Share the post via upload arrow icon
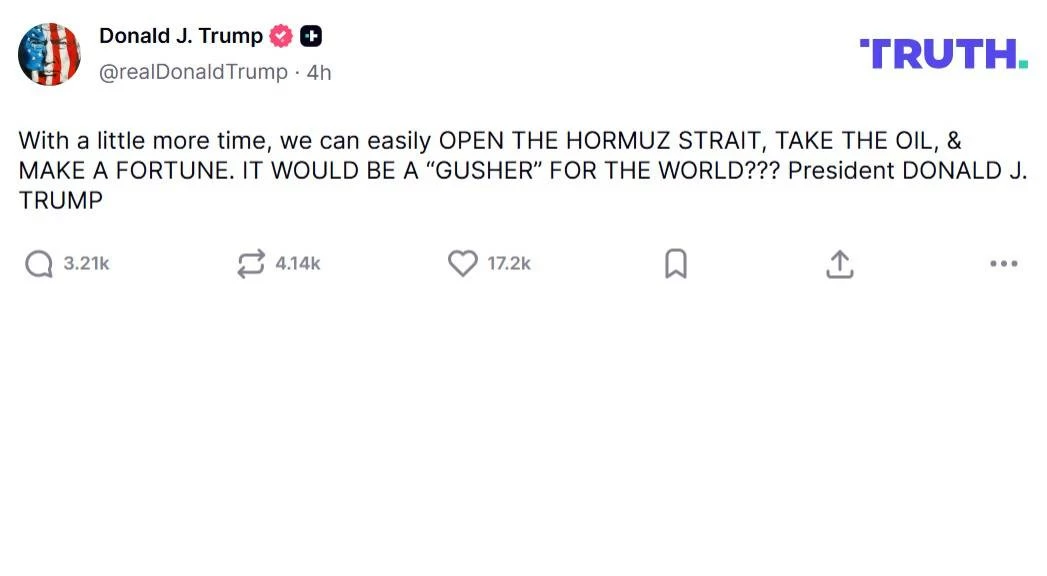The height and width of the screenshot is (576, 1047). (840, 264)
